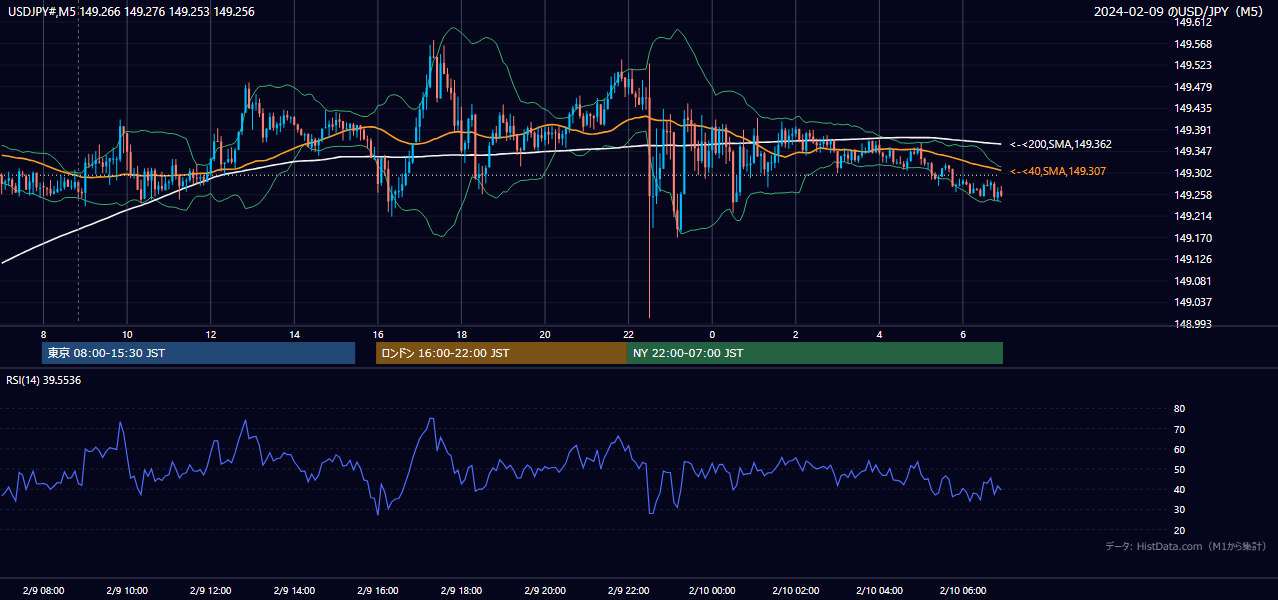This screenshot has width=1278, height=600.
Task: Click price axis value 149.302
Action: 1194,173
